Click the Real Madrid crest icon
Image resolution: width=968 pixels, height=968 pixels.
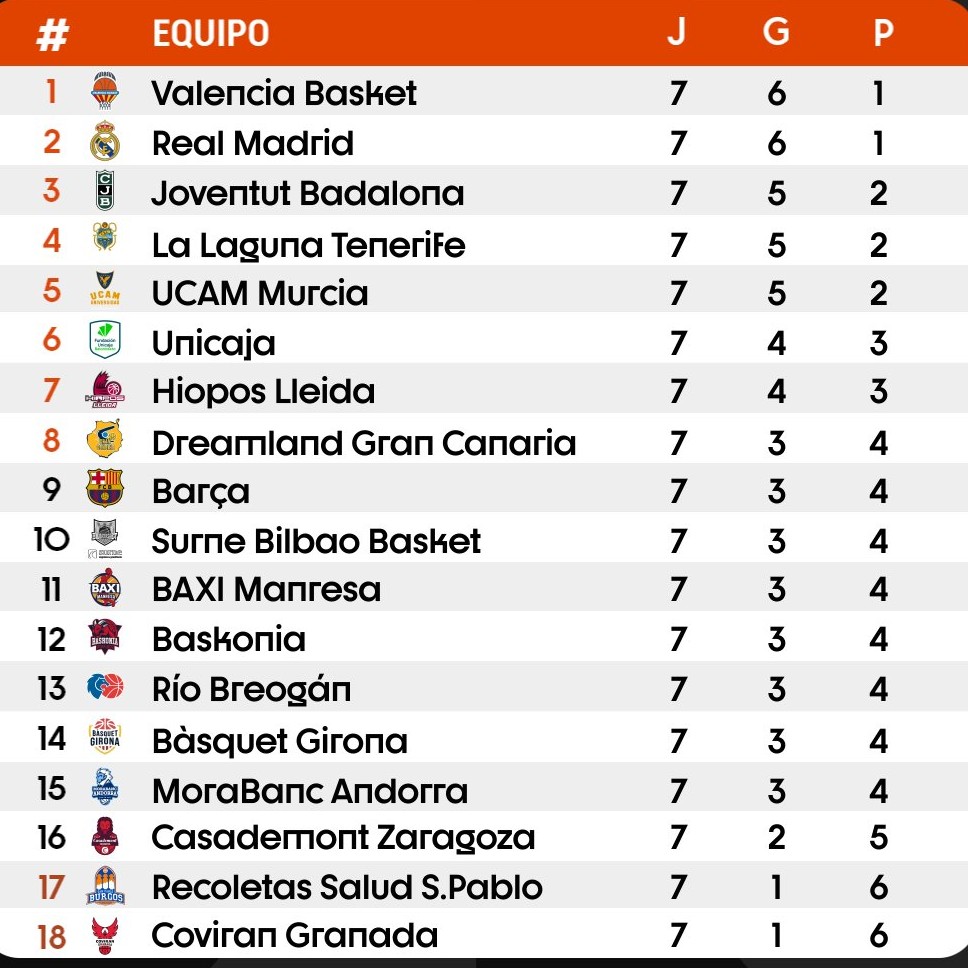point(105,142)
